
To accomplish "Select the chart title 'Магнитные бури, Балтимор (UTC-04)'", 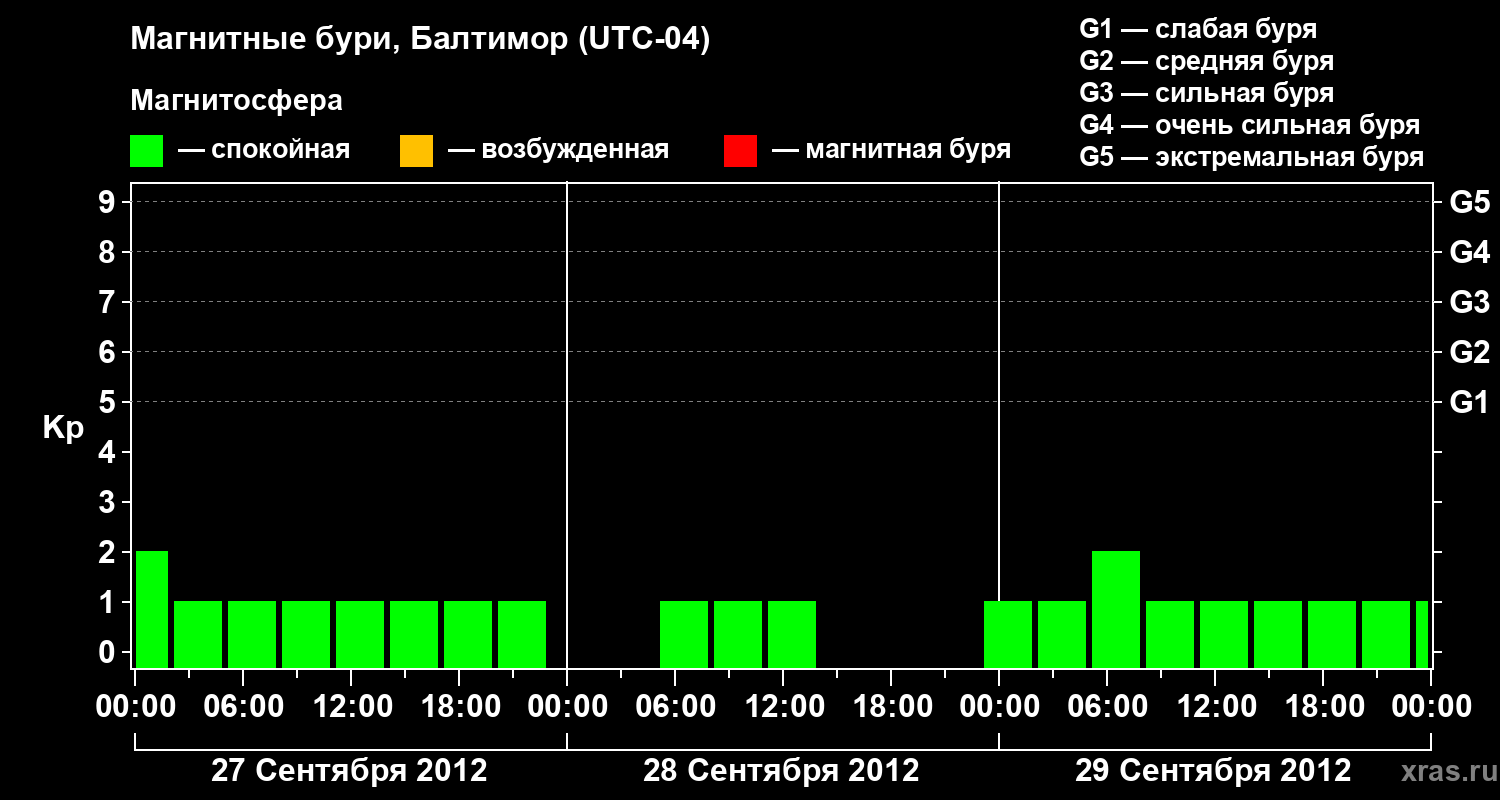I will [x=420, y=40].
